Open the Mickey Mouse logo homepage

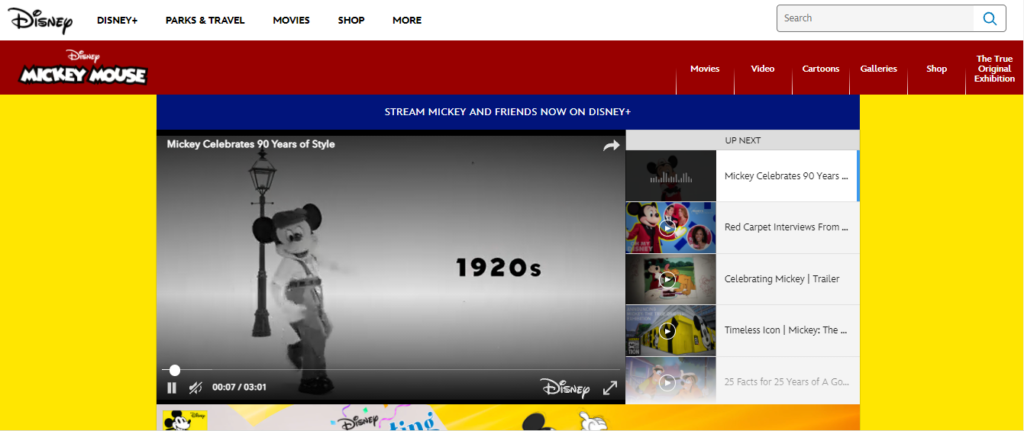point(83,68)
